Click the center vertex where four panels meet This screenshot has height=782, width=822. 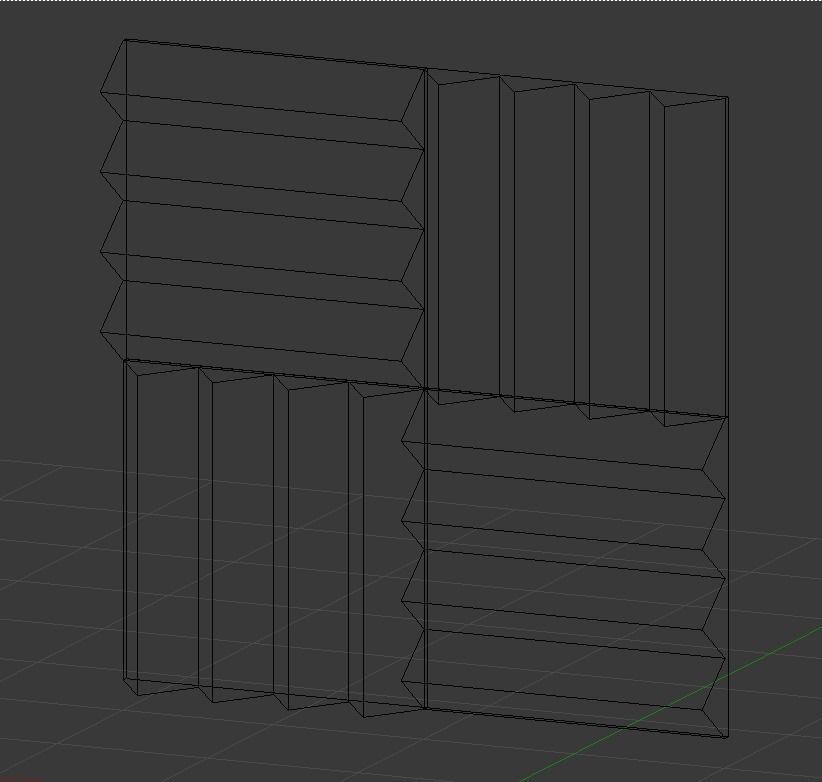[426, 389]
